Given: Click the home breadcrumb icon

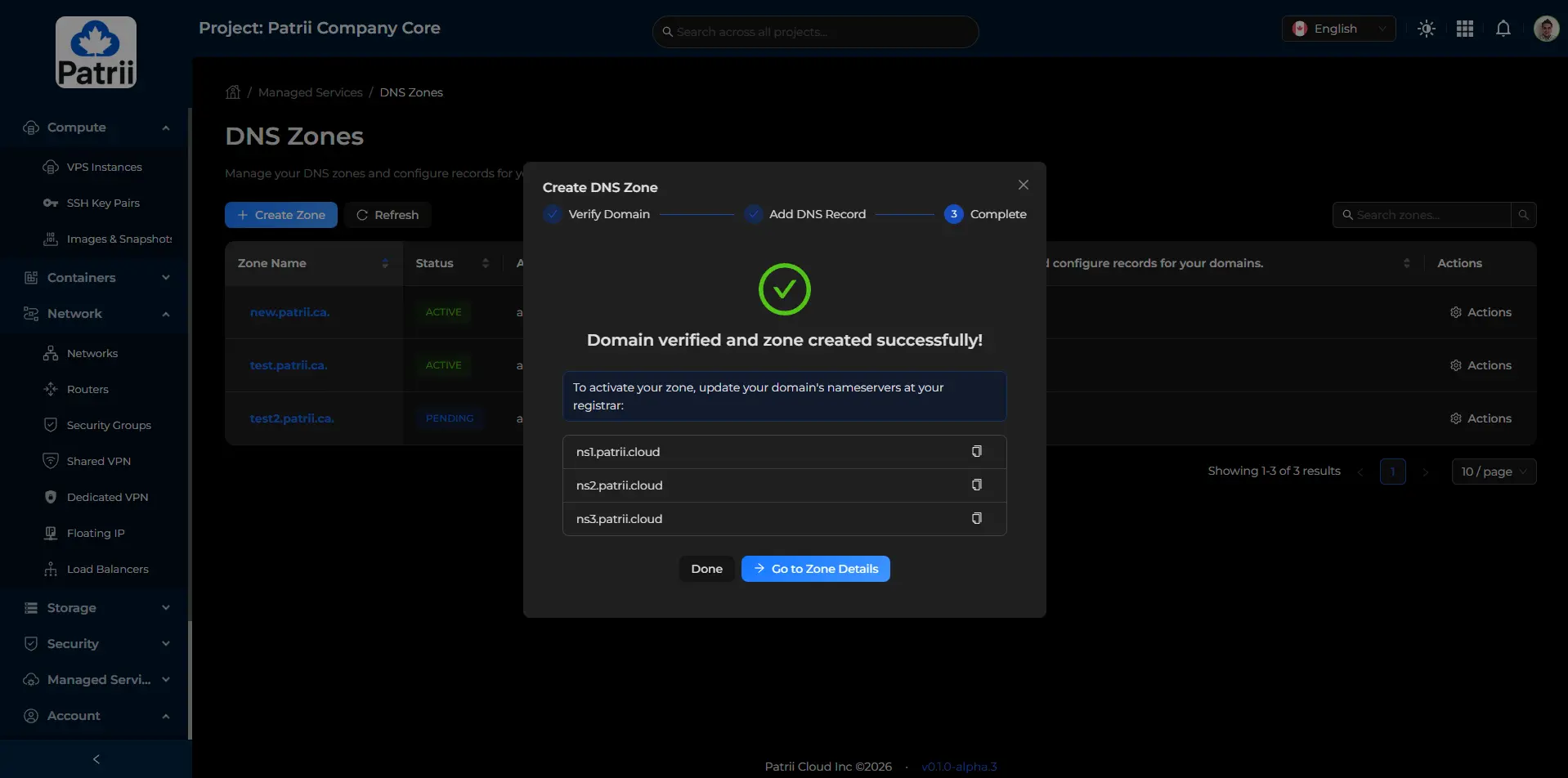Looking at the screenshot, I should 233,92.
